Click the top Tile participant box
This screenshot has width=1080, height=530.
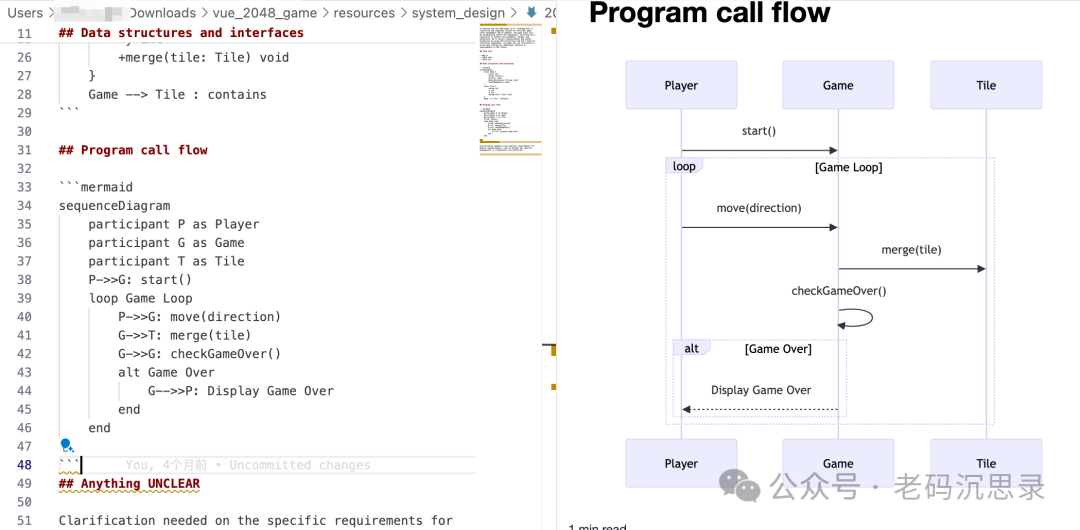(986, 85)
